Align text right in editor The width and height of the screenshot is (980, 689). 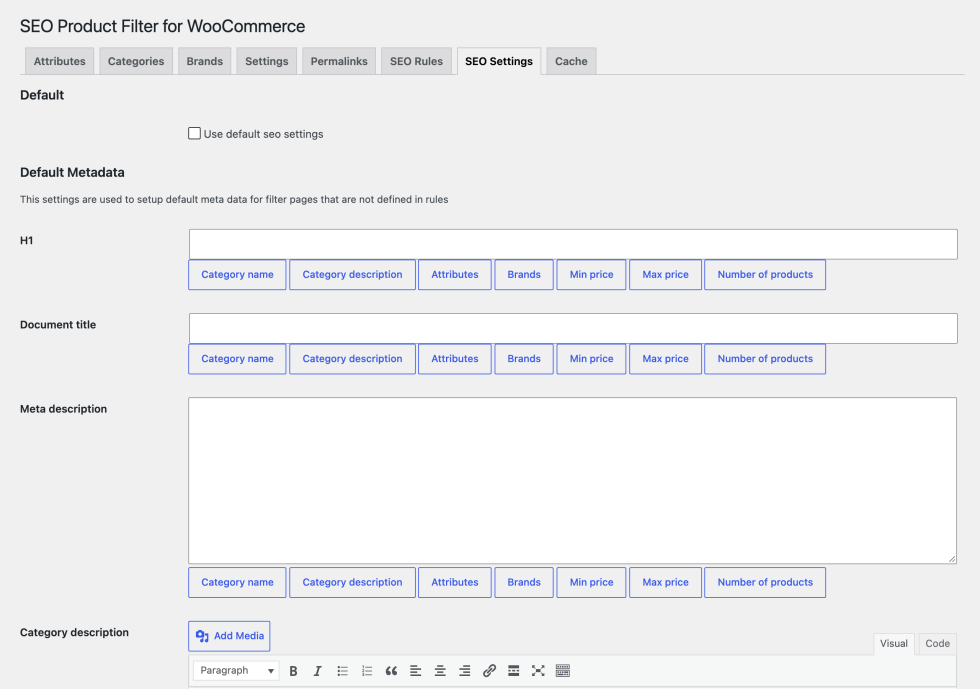(464, 671)
